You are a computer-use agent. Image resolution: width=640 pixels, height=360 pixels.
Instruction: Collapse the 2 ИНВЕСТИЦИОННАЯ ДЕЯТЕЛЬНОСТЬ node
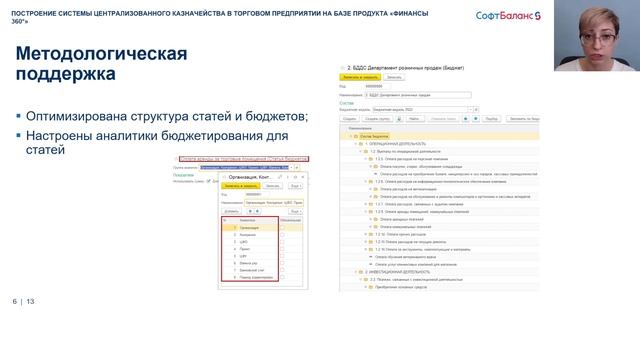pyautogui.click(x=356, y=272)
